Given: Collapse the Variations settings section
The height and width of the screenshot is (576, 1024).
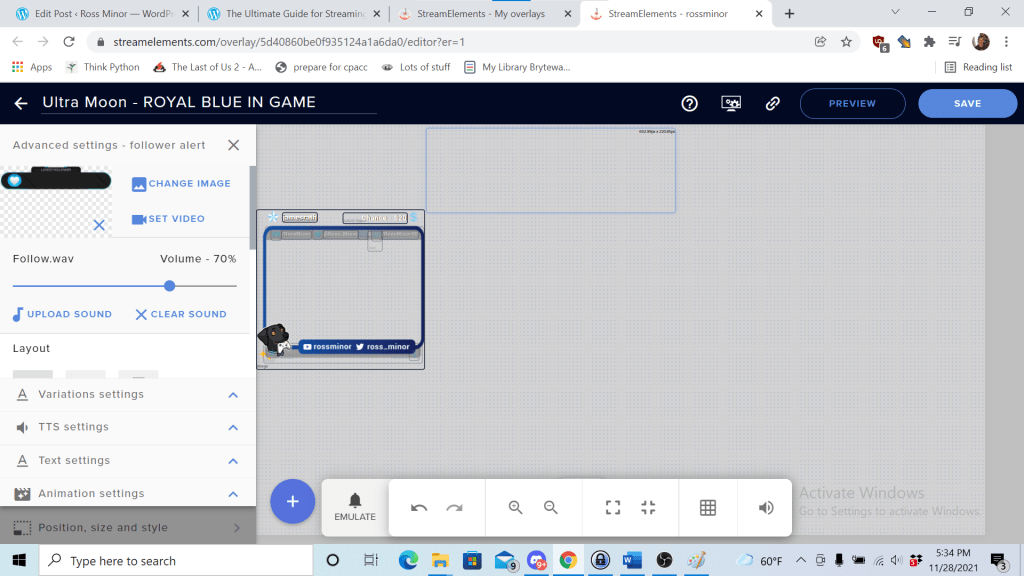Looking at the screenshot, I should (232, 394).
